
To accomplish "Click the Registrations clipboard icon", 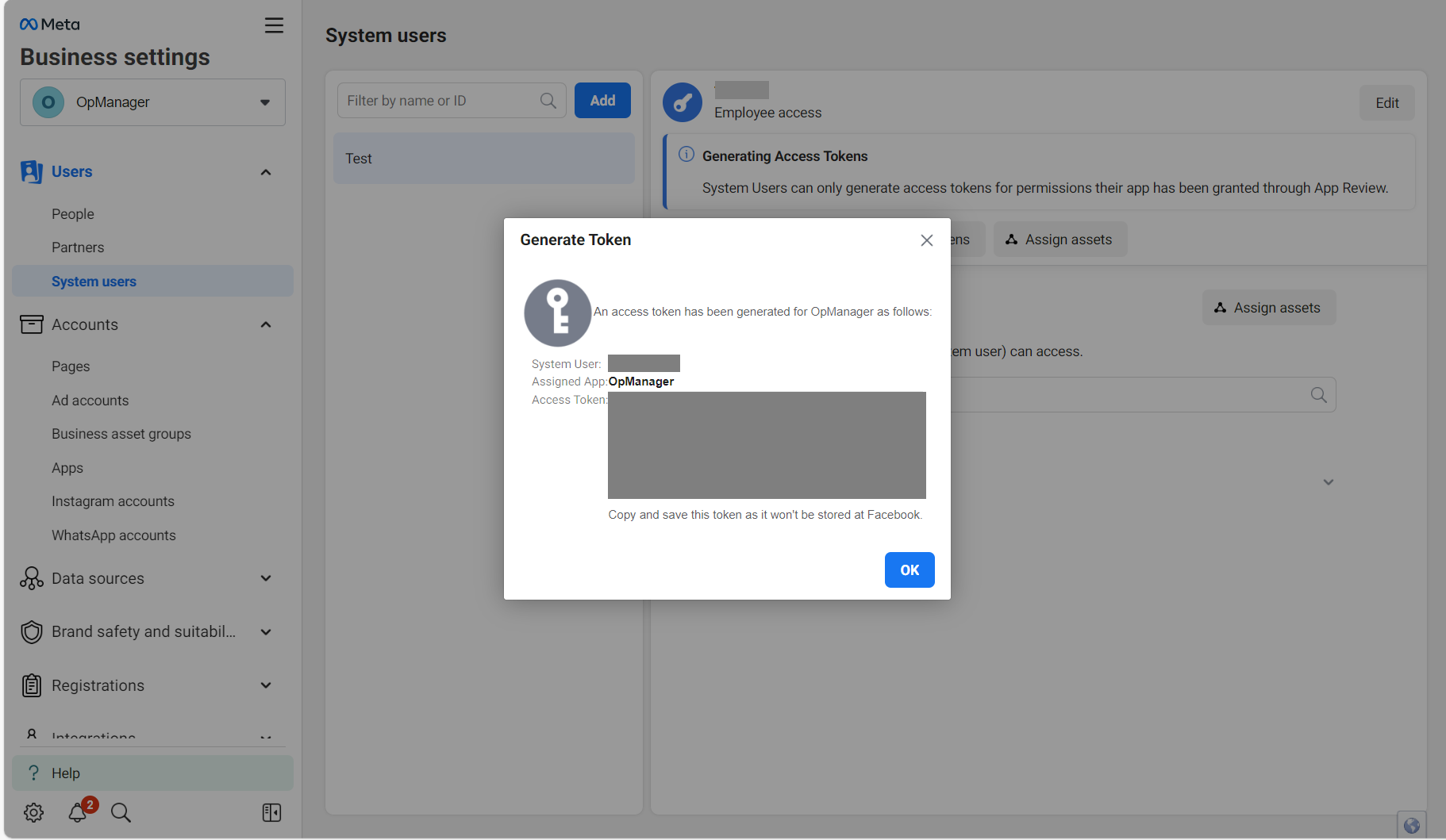I will click(x=32, y=685).
